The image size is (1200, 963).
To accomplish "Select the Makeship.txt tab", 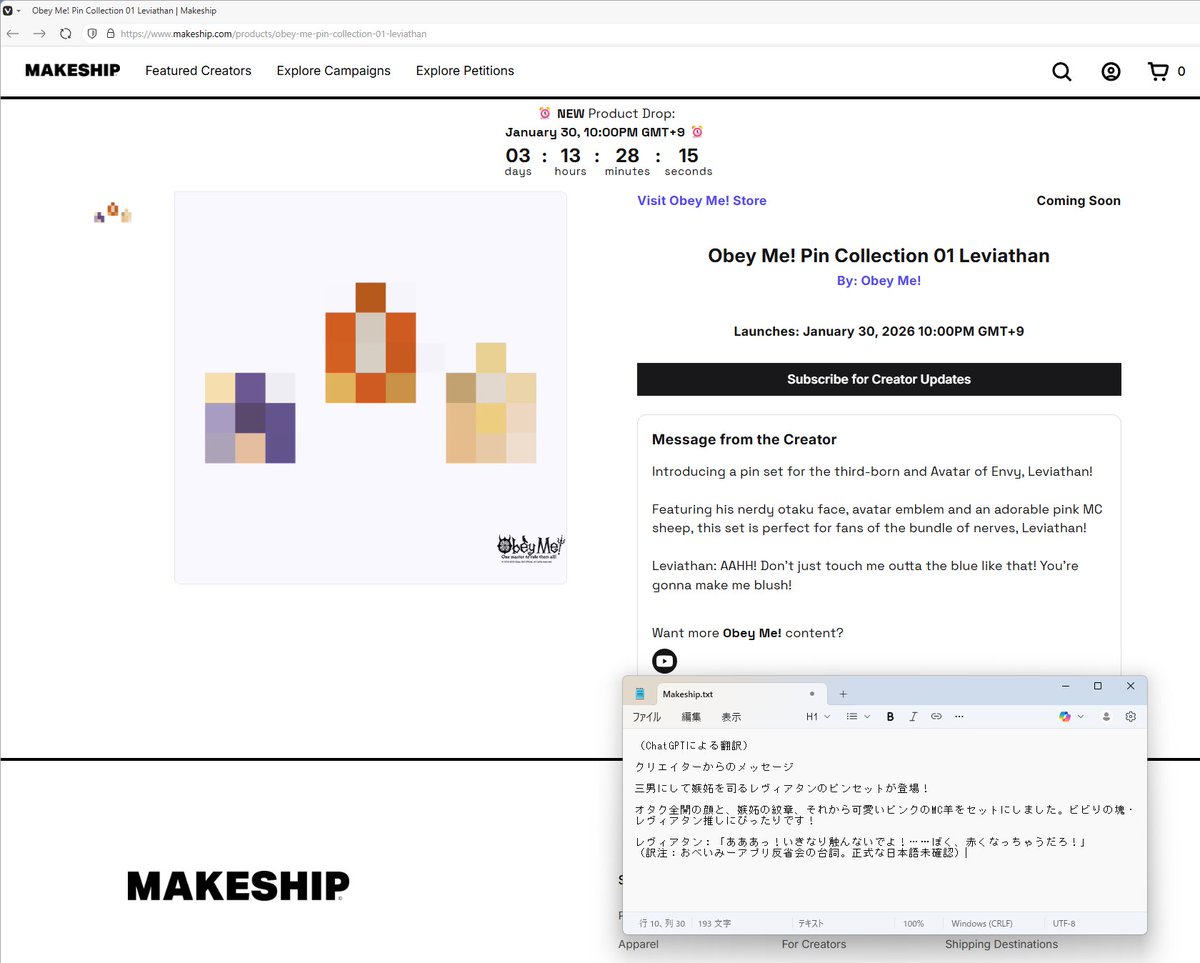I will click(x=687, y=693).
